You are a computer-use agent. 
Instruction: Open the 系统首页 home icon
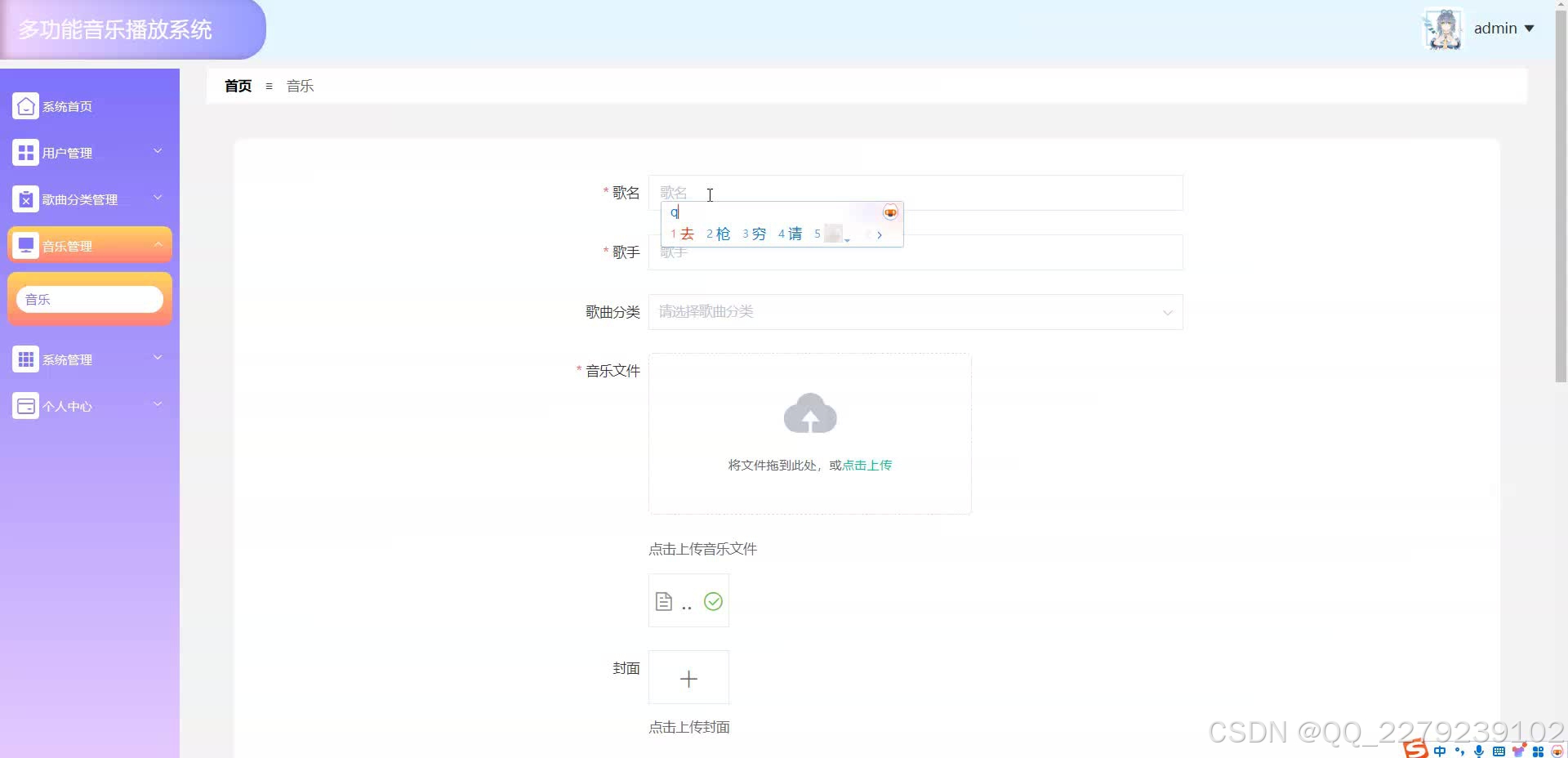[25, 106]
